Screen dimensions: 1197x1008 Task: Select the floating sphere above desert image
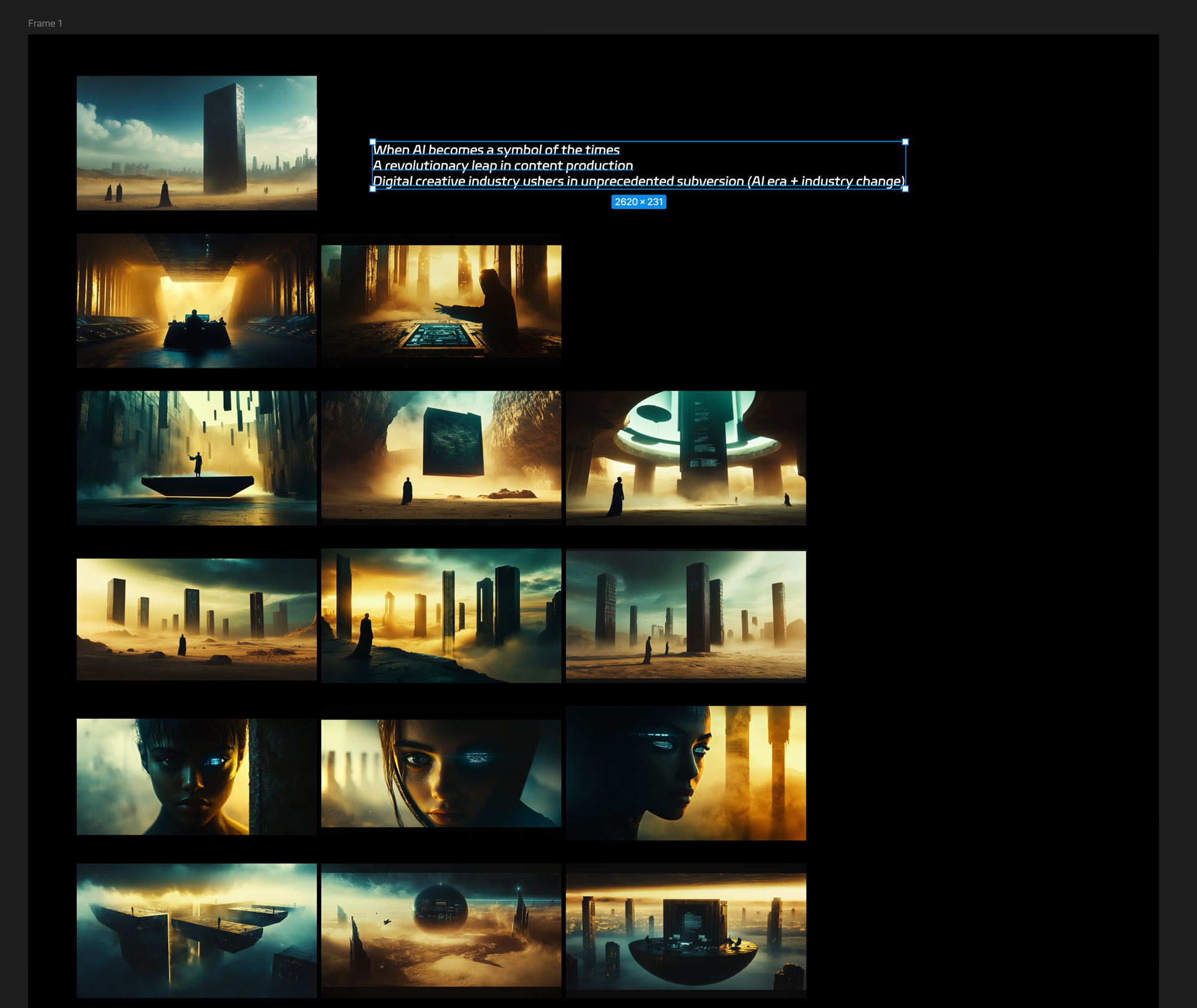441,929
